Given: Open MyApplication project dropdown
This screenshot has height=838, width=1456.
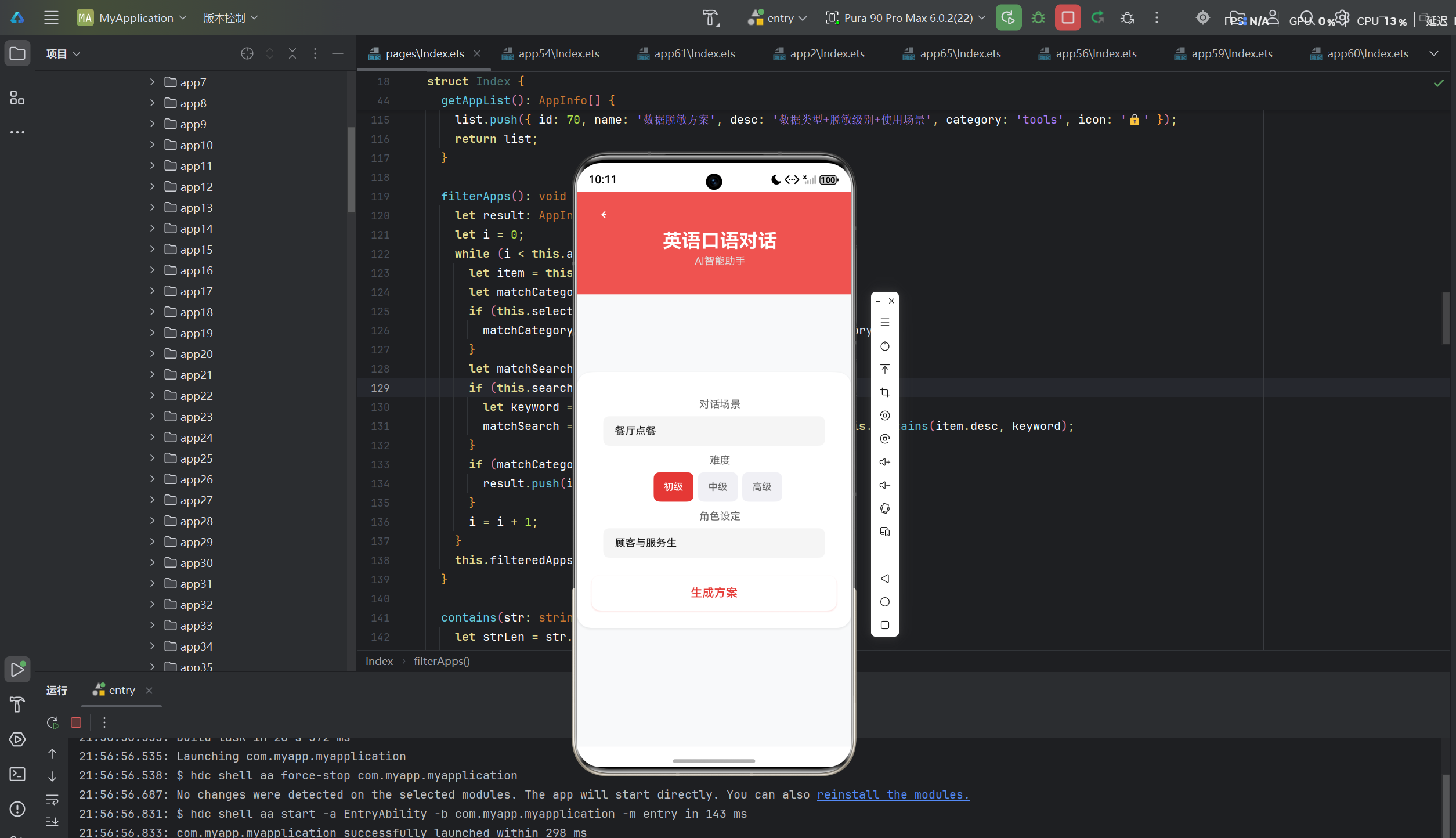Looking at the screenshot, I should point(132,18).
